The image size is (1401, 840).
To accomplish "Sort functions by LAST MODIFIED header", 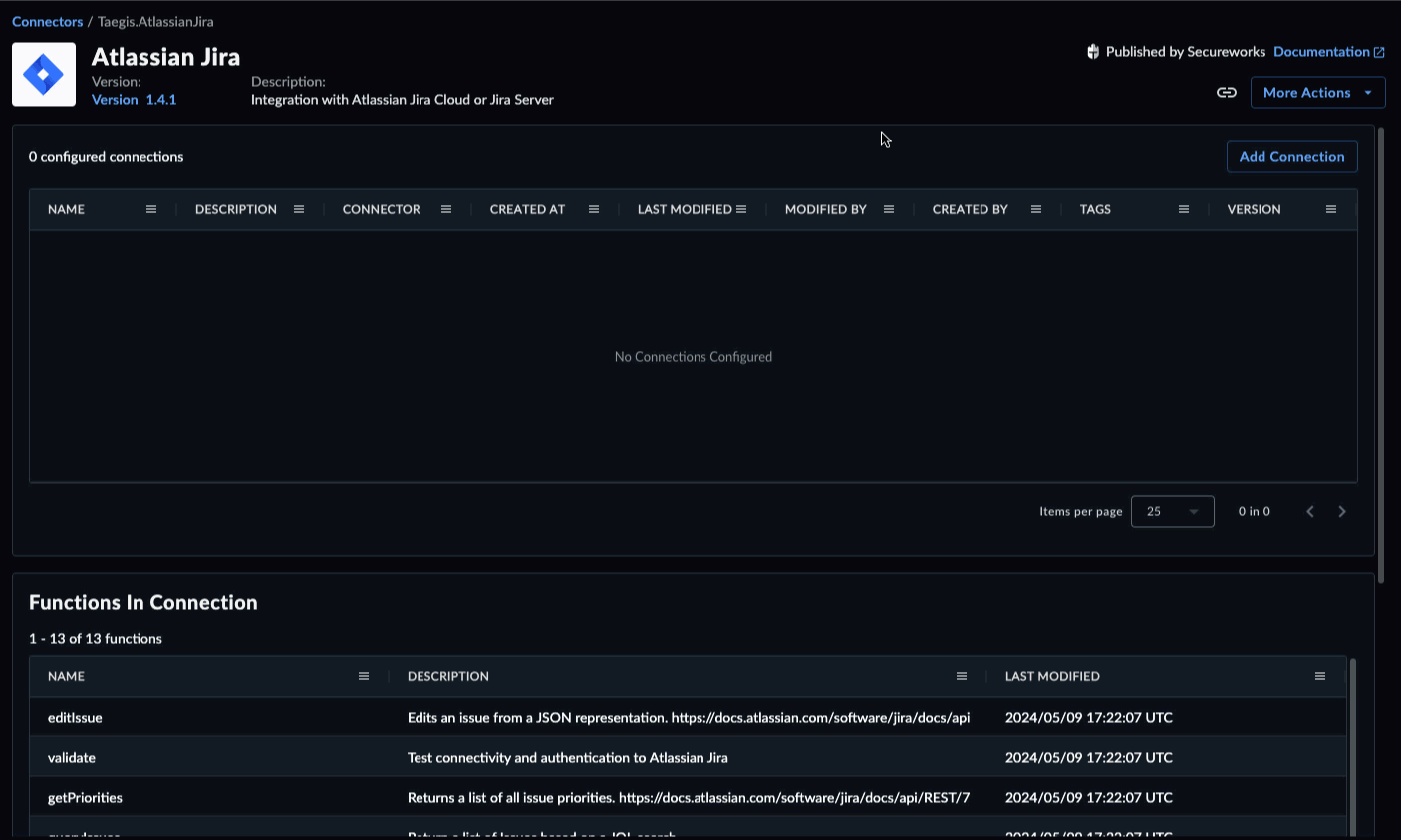I will point(1052,676).
